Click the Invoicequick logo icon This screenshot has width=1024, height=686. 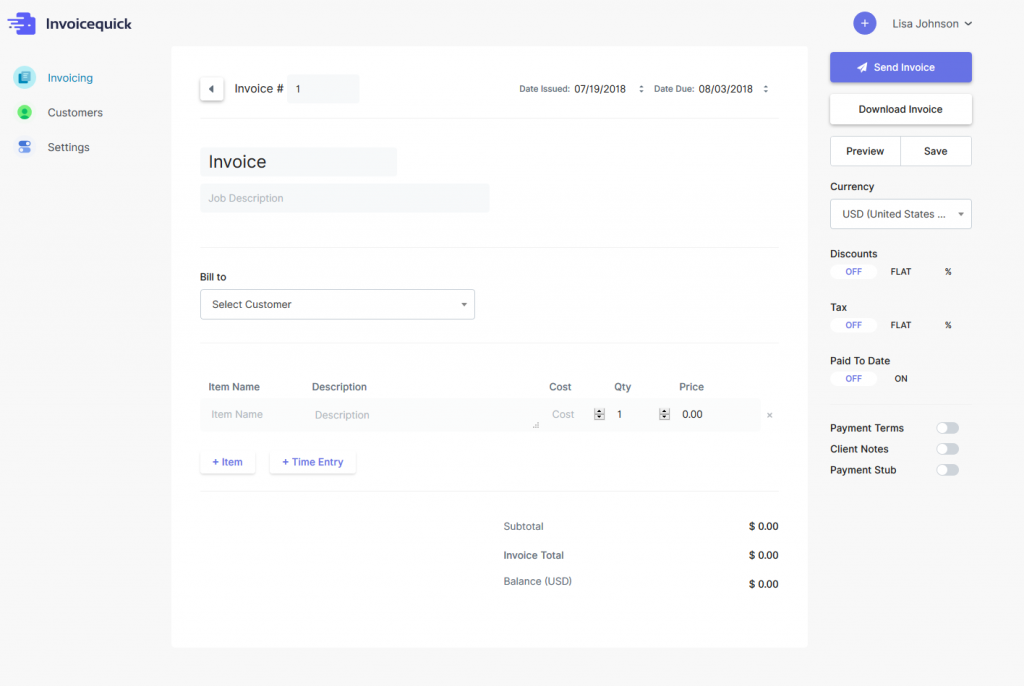coord(22,22)
